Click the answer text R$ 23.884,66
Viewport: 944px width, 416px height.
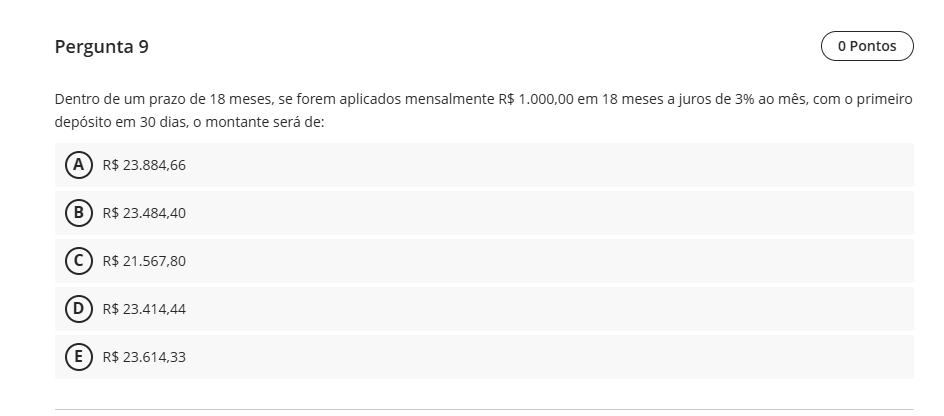pos(144,165)
